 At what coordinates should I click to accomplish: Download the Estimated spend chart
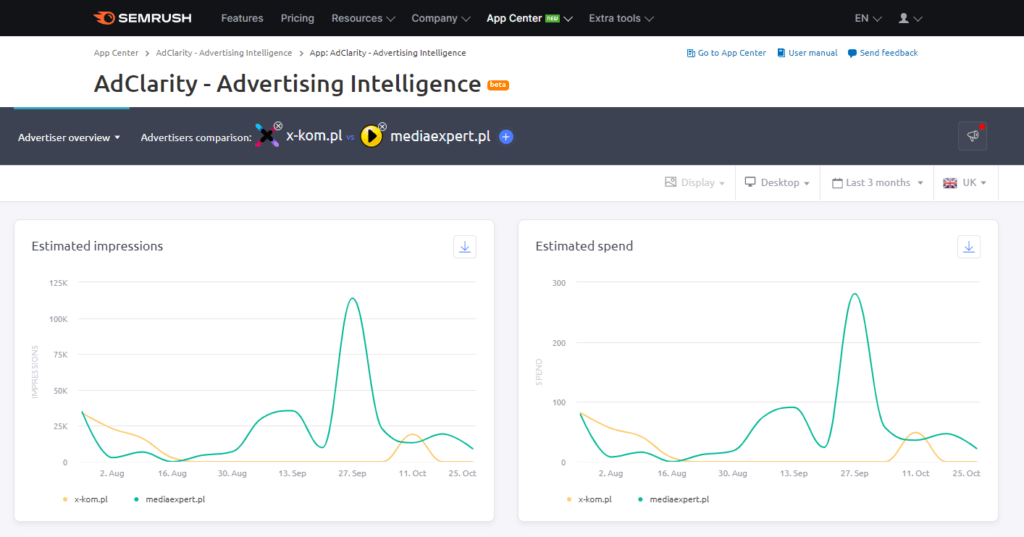click(969, 247)
